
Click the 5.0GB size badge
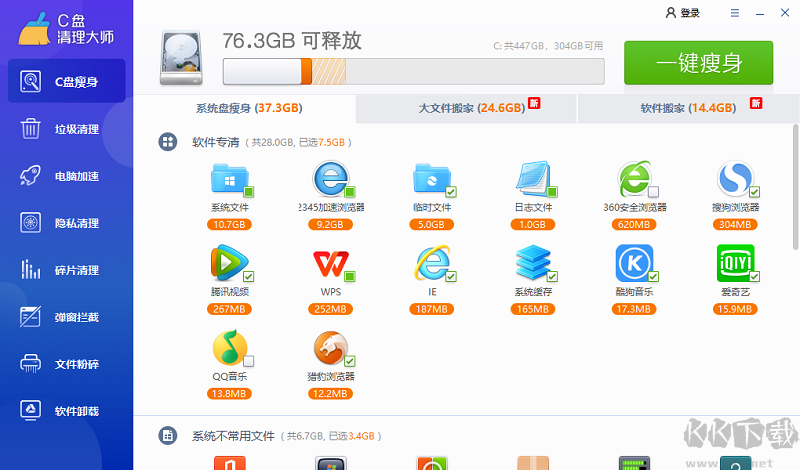point(432,225)
